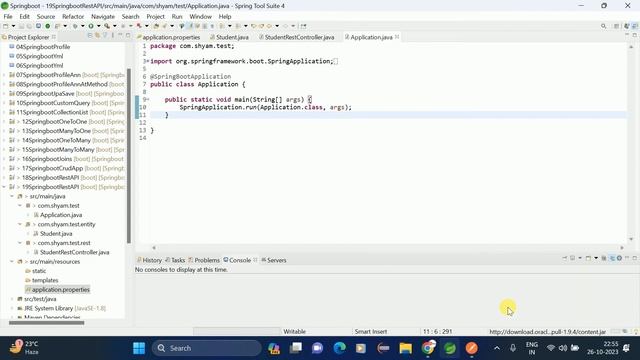Screen dimensions: 640x360
Task: Click the Windows Start button
Action: pos(139,348)
